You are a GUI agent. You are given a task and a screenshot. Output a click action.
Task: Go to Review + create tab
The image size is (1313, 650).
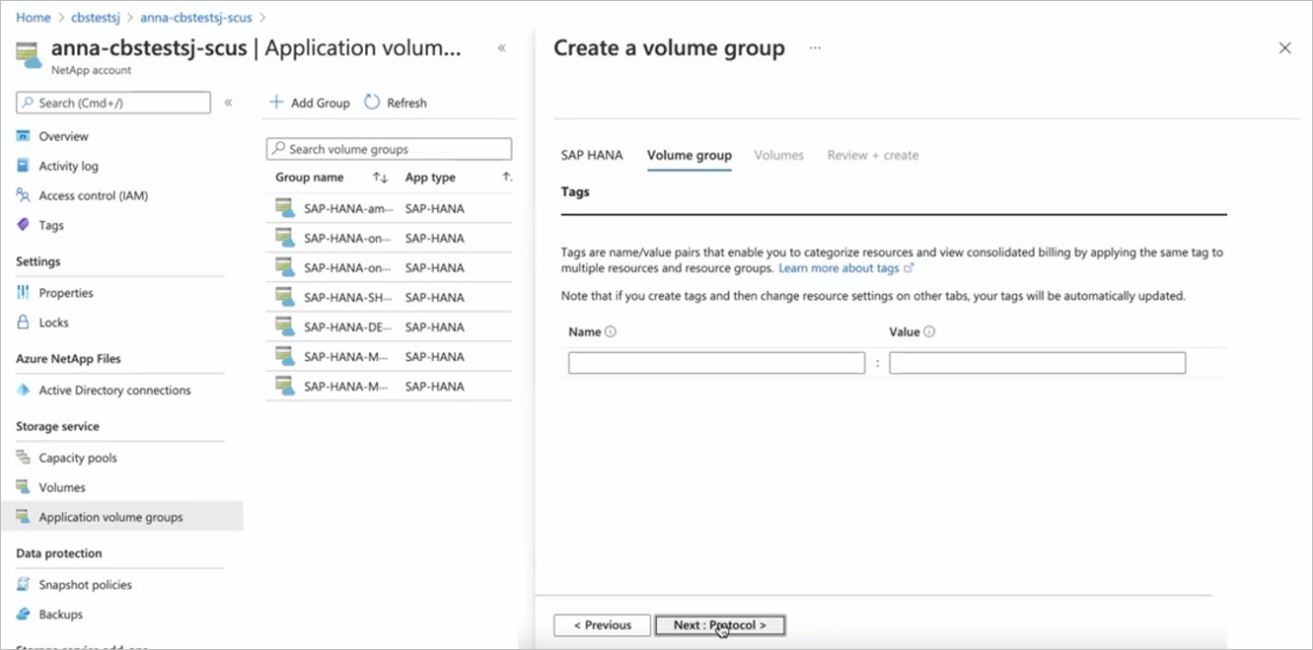click(x=873, y=155)
